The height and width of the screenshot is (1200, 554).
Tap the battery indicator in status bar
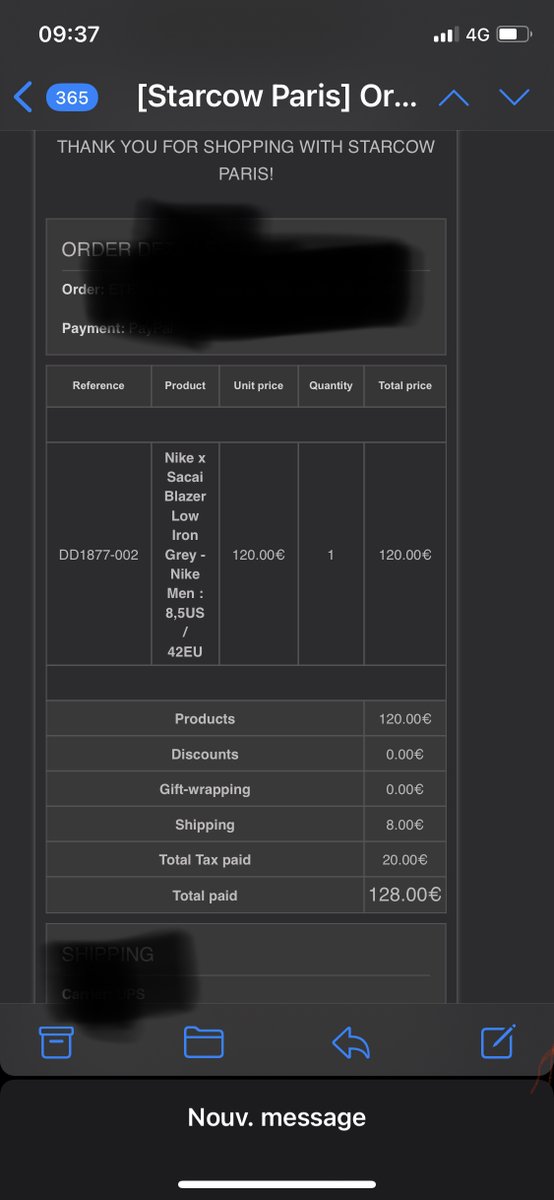point(515,35)
